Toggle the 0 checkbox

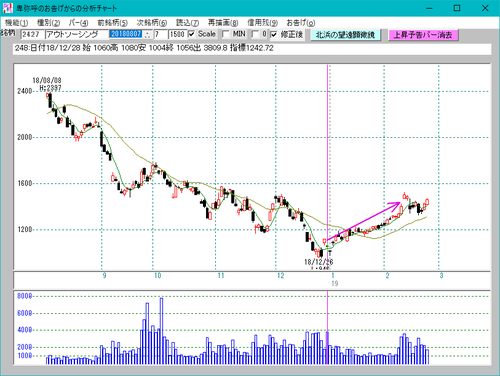255,34
